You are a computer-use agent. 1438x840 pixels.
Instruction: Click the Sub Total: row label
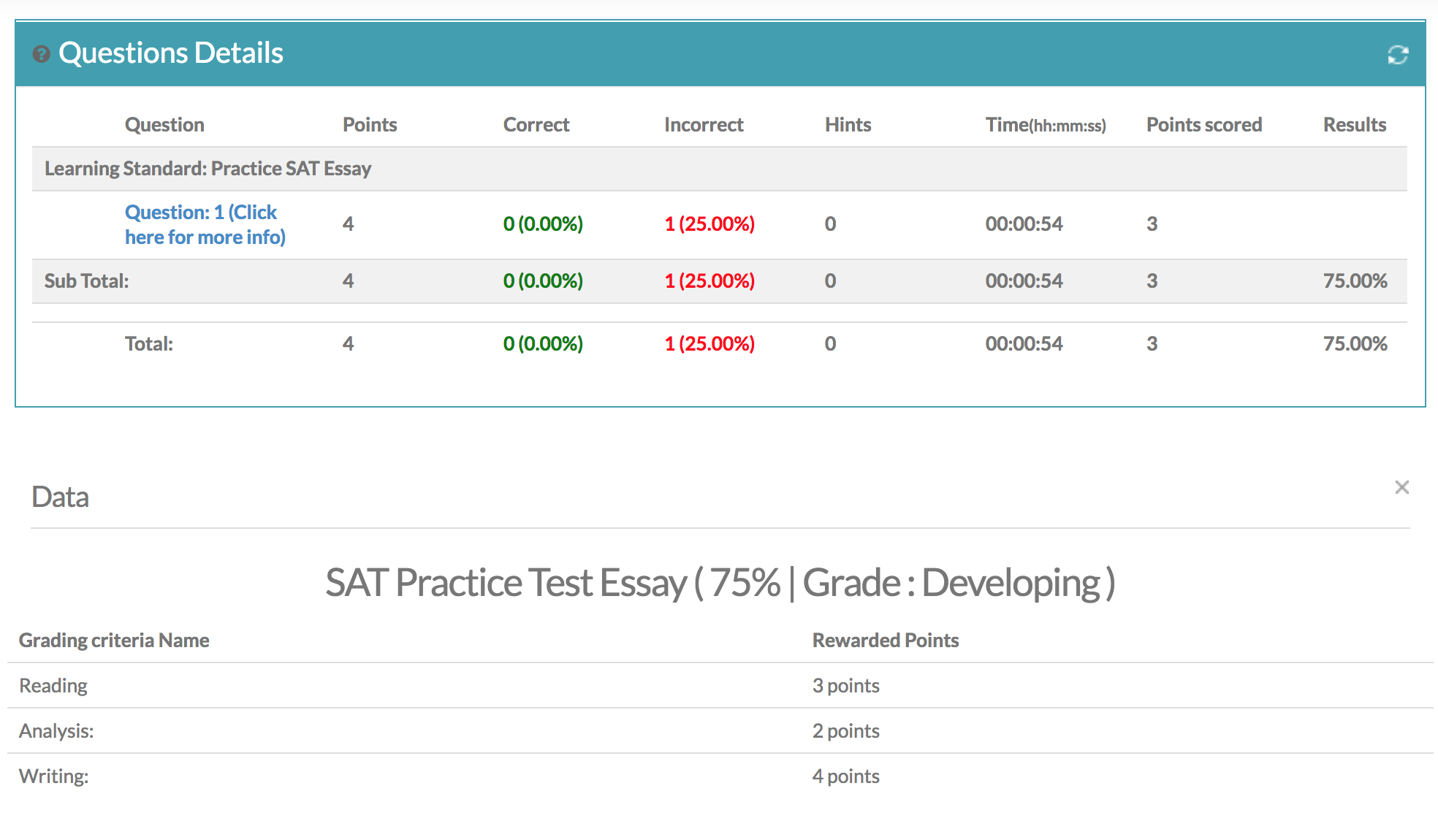point(86,281)
